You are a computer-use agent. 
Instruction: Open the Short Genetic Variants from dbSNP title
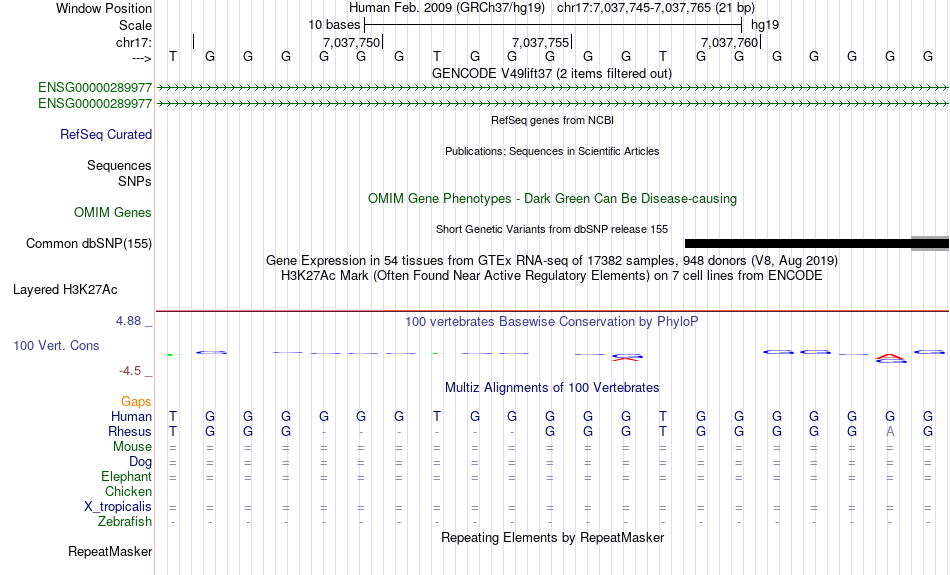tap(552, 229)
